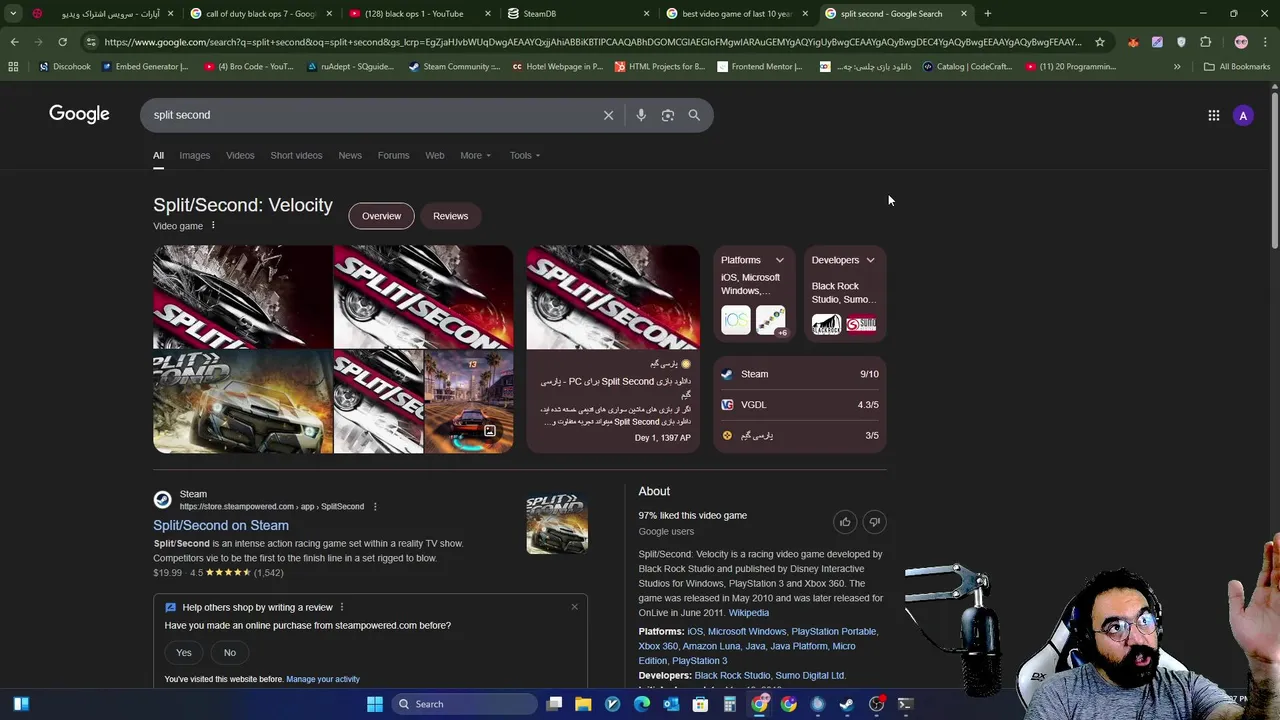Open new browser tab
The image size is (1280, 720).
987,14
